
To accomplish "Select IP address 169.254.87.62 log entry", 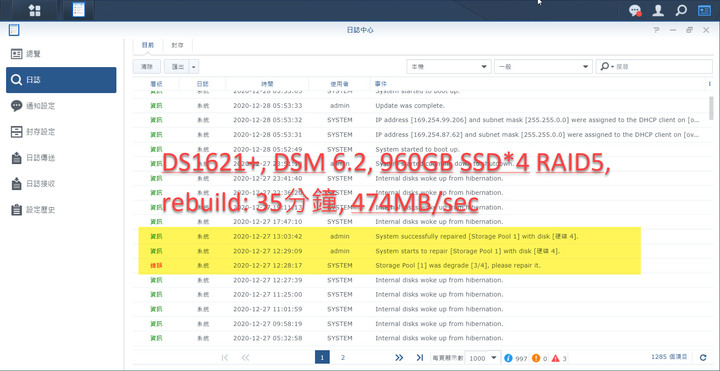I will (x=420, y=135).
